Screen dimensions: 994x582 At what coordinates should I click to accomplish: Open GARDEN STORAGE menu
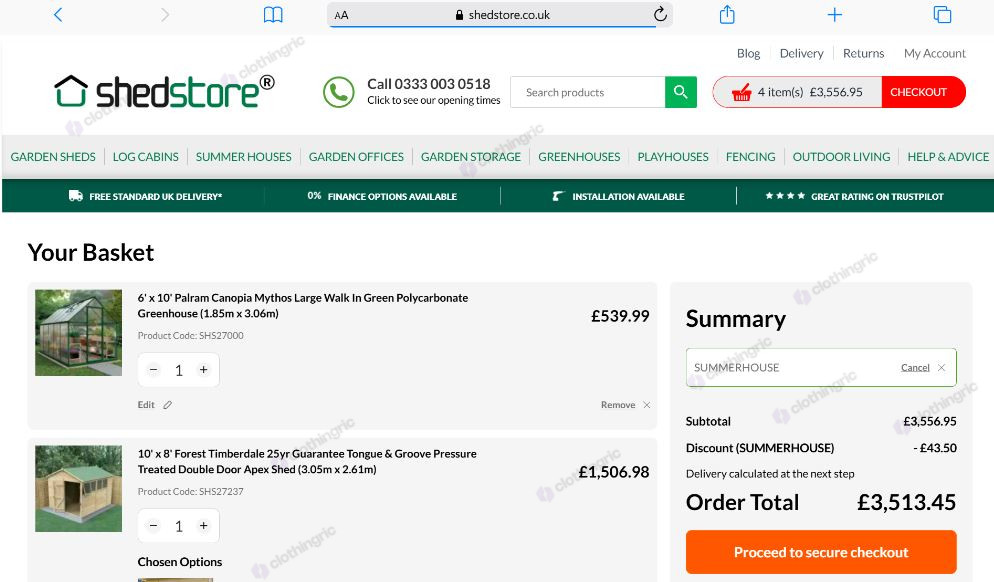tap(471, 157)
